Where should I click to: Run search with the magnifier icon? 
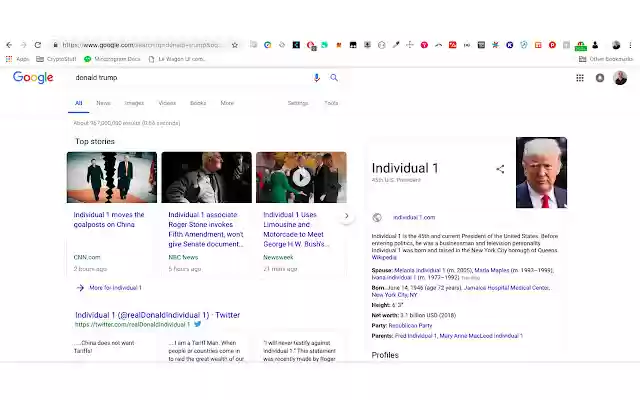(x=334, y=78)
